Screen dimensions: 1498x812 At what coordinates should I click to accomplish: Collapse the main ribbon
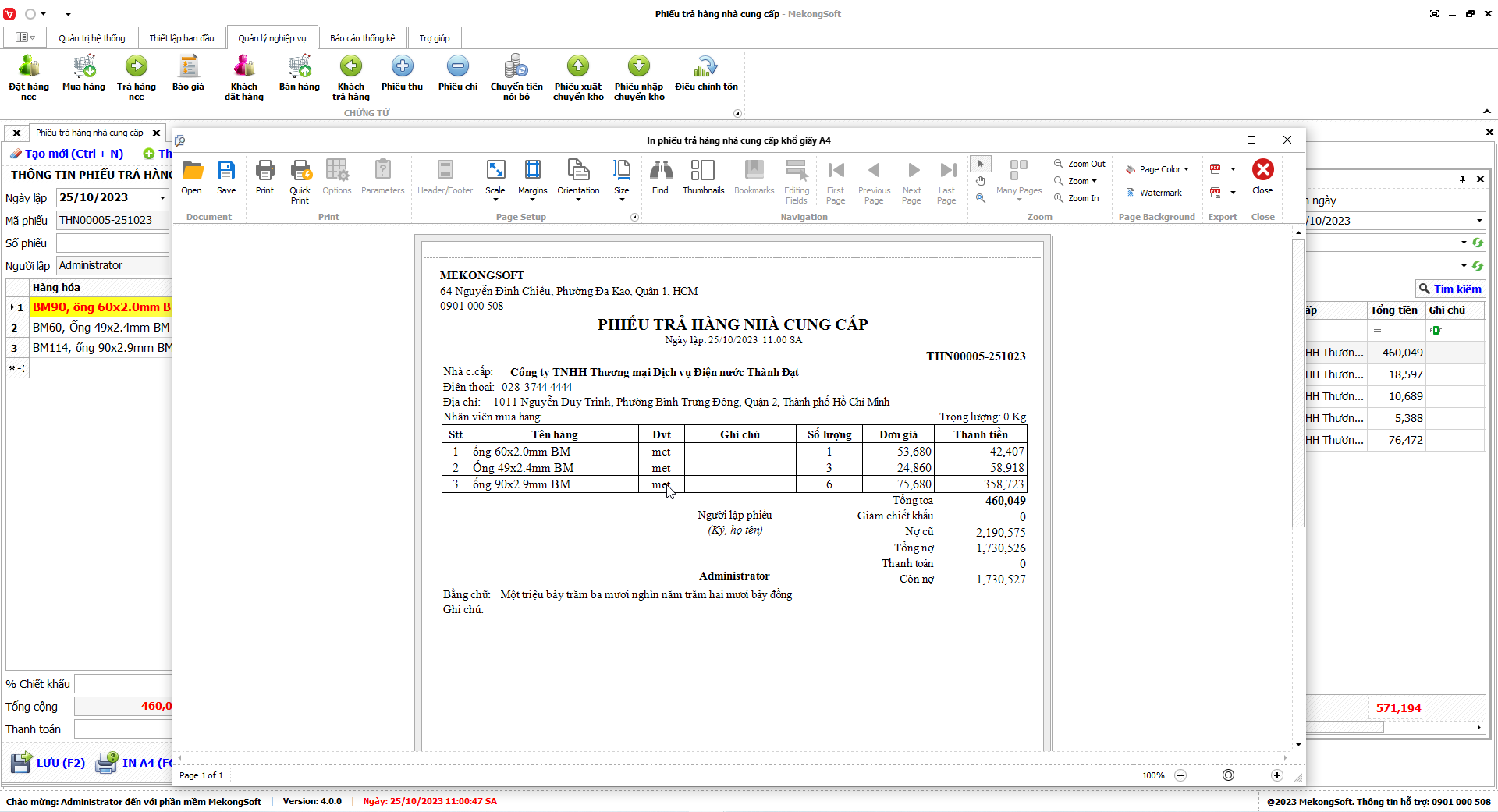1487,112
